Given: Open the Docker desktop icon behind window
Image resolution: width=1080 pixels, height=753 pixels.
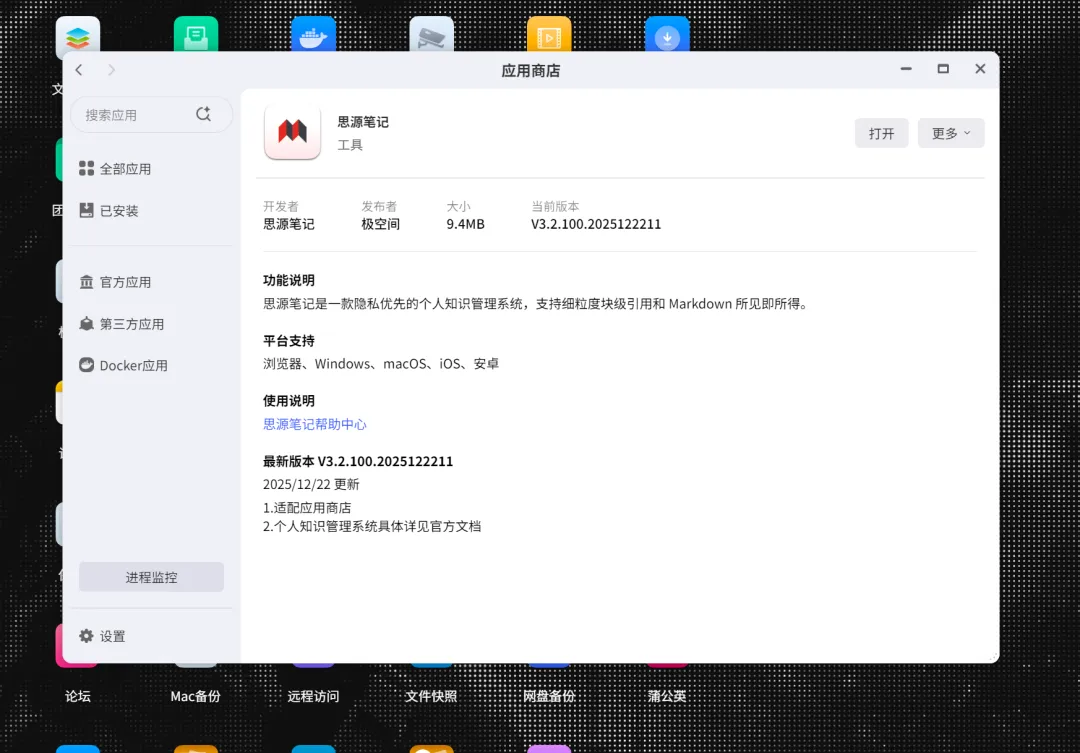Looking at the screenshot, I should (313, 34).
